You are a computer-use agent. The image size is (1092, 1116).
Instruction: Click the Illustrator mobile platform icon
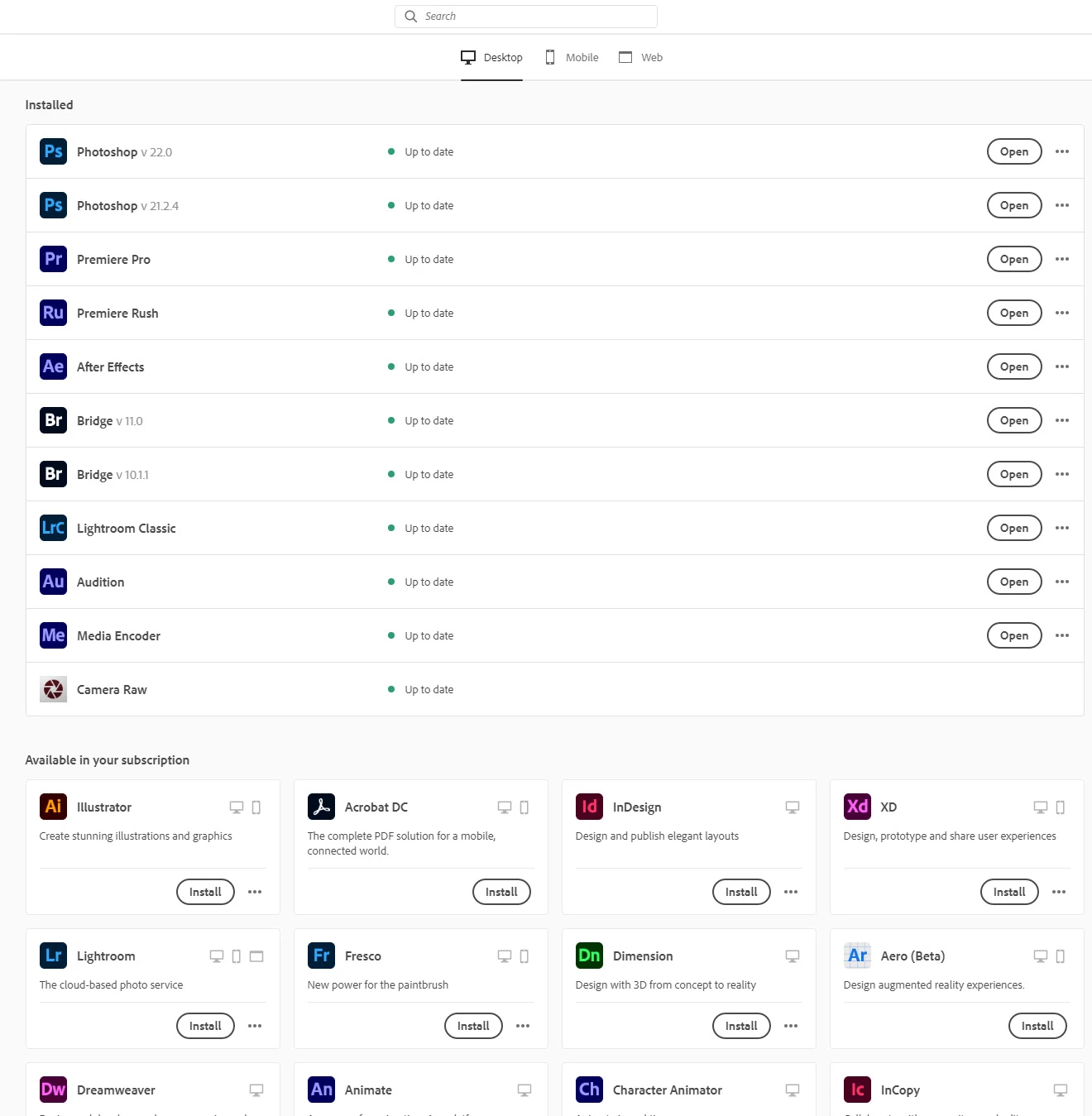coord(256,807)
